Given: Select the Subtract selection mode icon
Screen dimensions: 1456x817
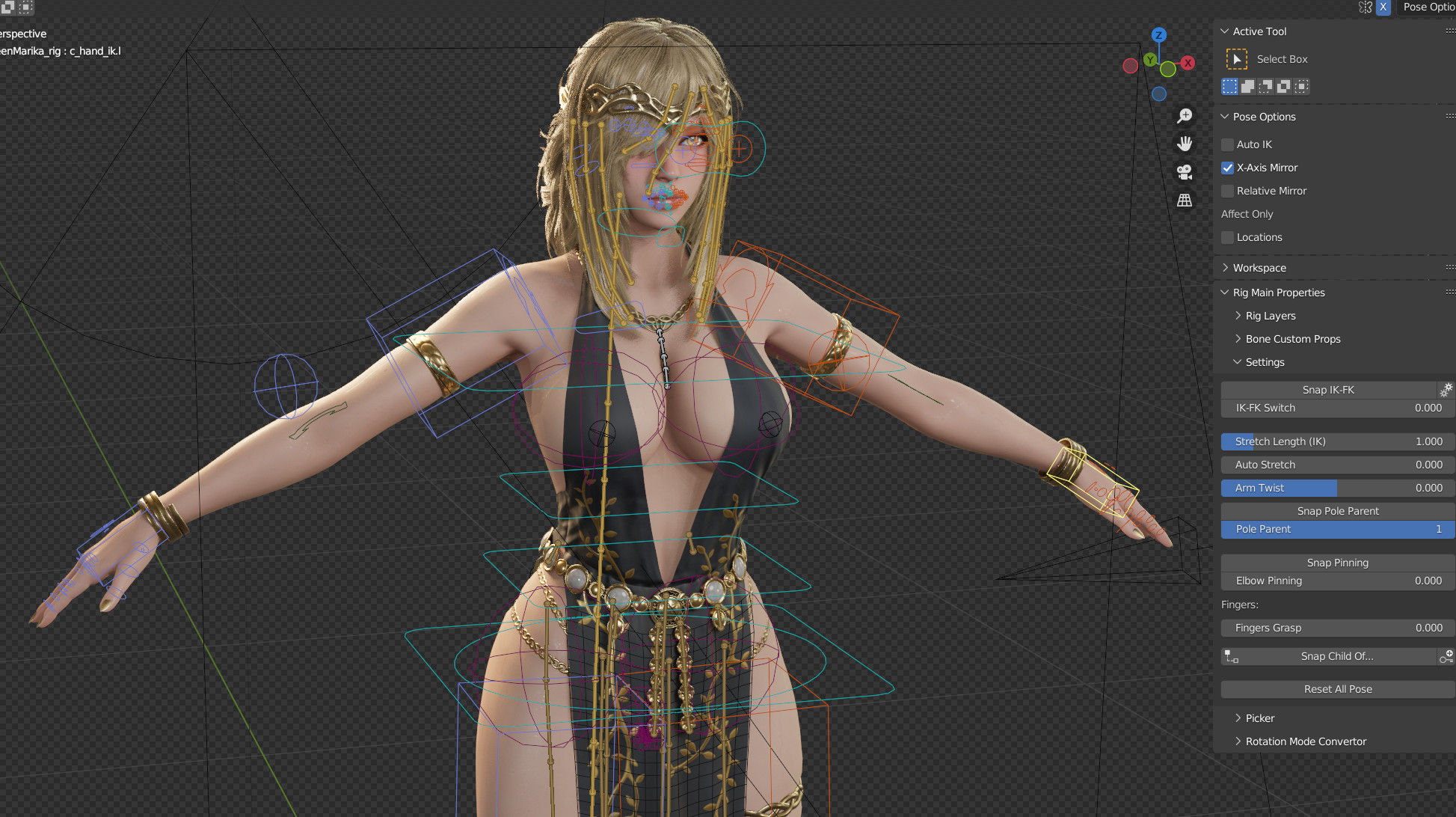Looking at the screenshot, I should pos(1266,87).
